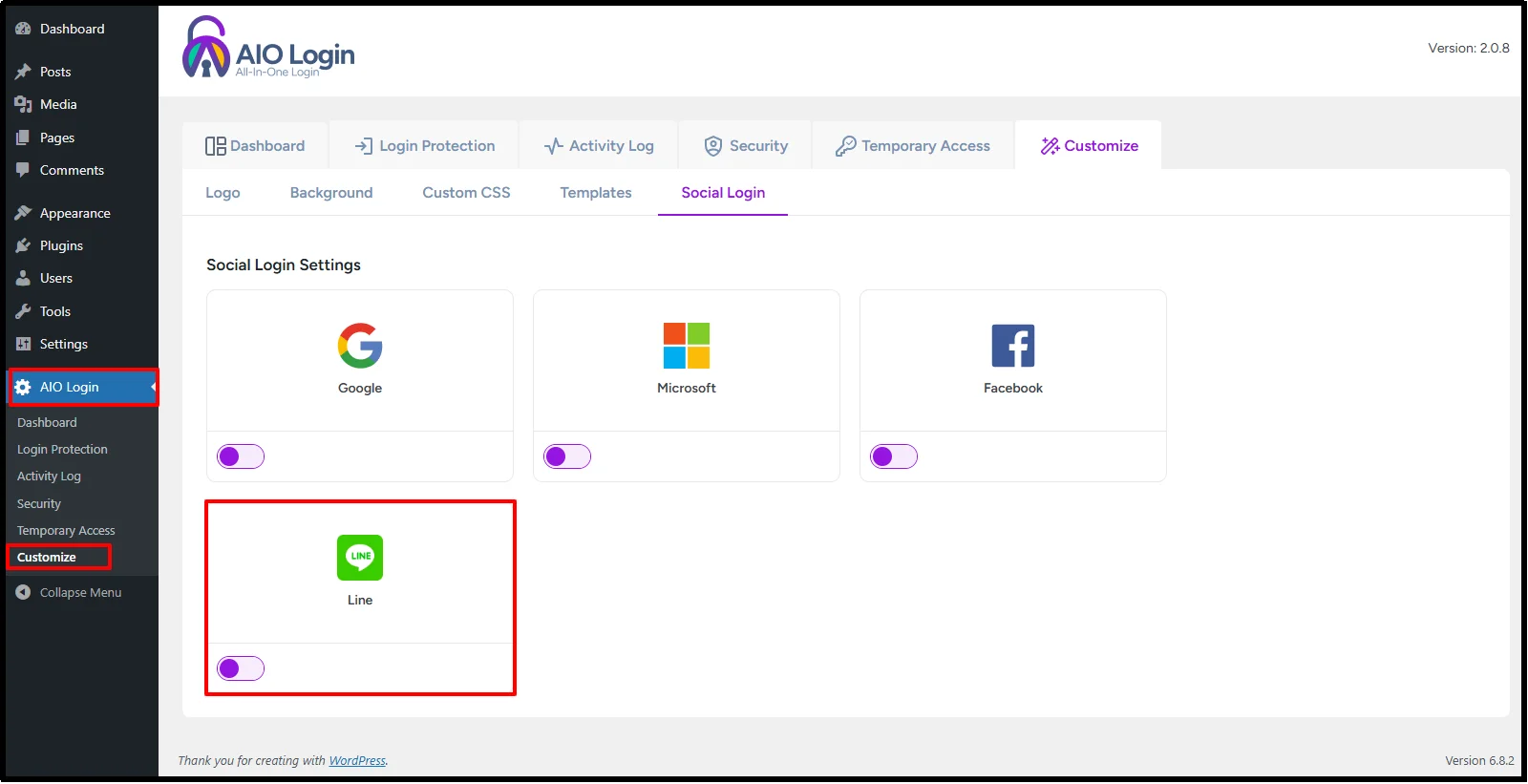The width and height of the screenshot is (1528, 784).
Task: Open Dashboard submenu under AIO Login
Action: [x=47, y=422]
